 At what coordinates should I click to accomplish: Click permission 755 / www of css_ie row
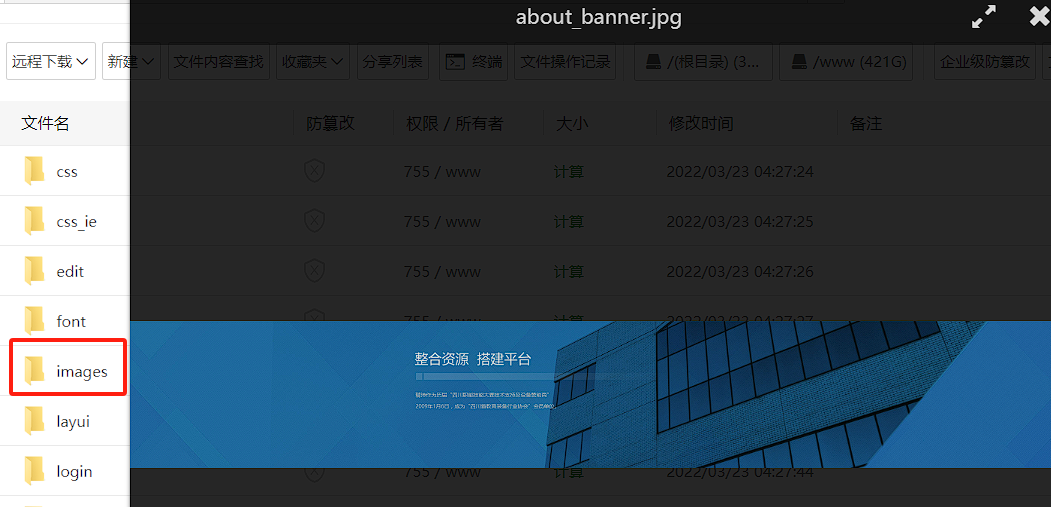pyautogui.click(x=442, y=221)
